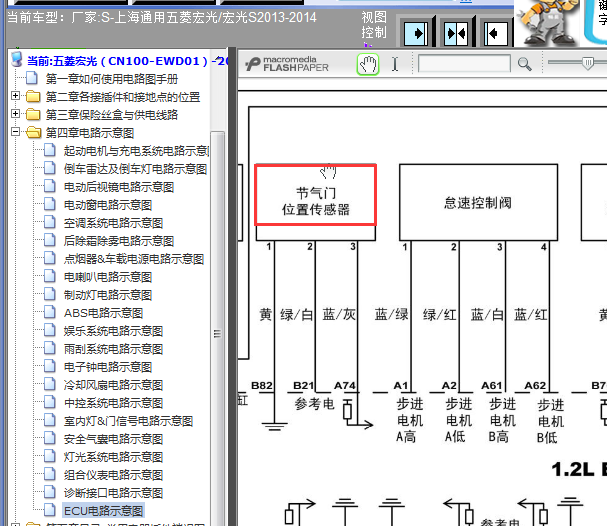The image size is (607, 526).
Task: Click the folder icon of 第三章保险丝盒与供电线路
Action: 33,115
